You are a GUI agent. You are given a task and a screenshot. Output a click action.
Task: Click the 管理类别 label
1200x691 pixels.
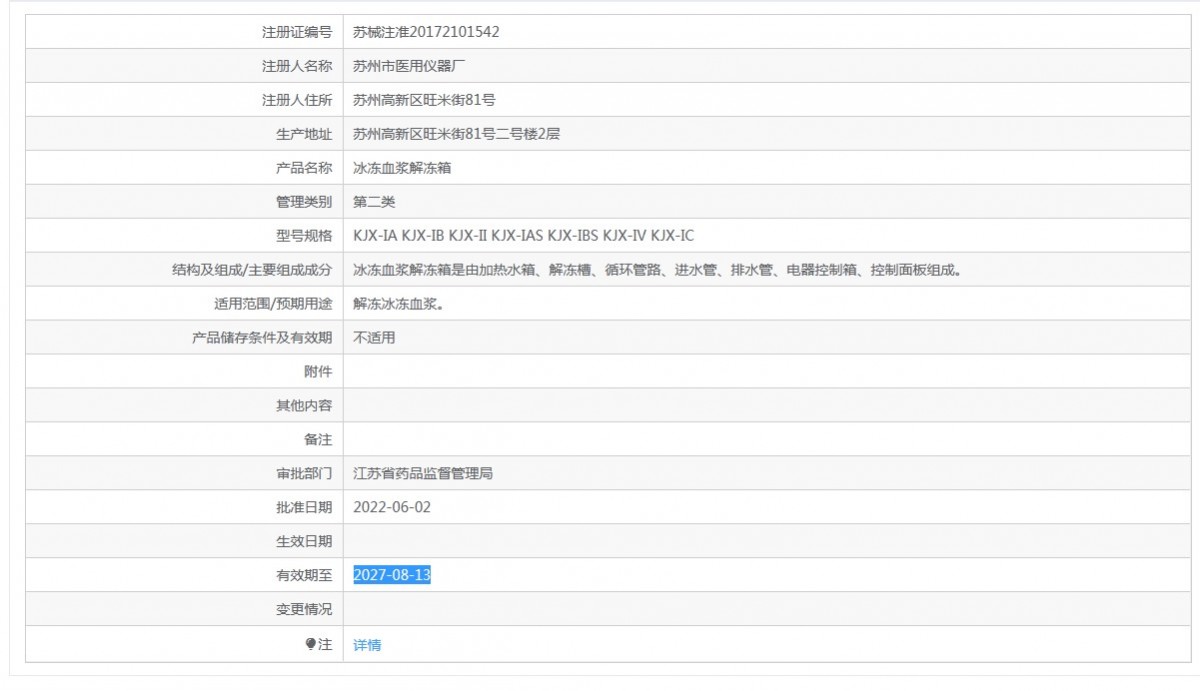coord(304,202)
